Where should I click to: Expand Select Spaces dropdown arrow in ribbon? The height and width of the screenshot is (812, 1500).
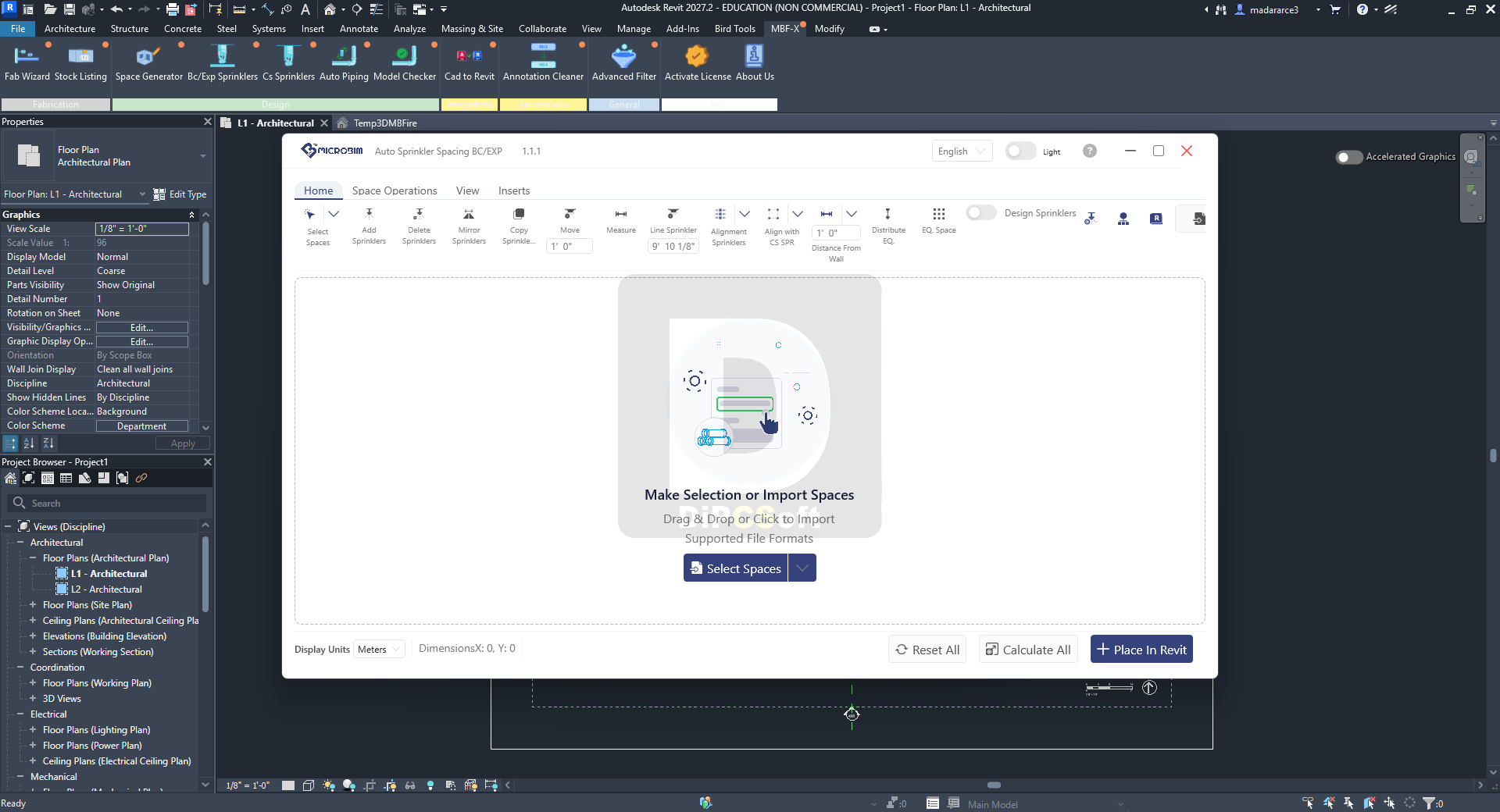[334, 214]
